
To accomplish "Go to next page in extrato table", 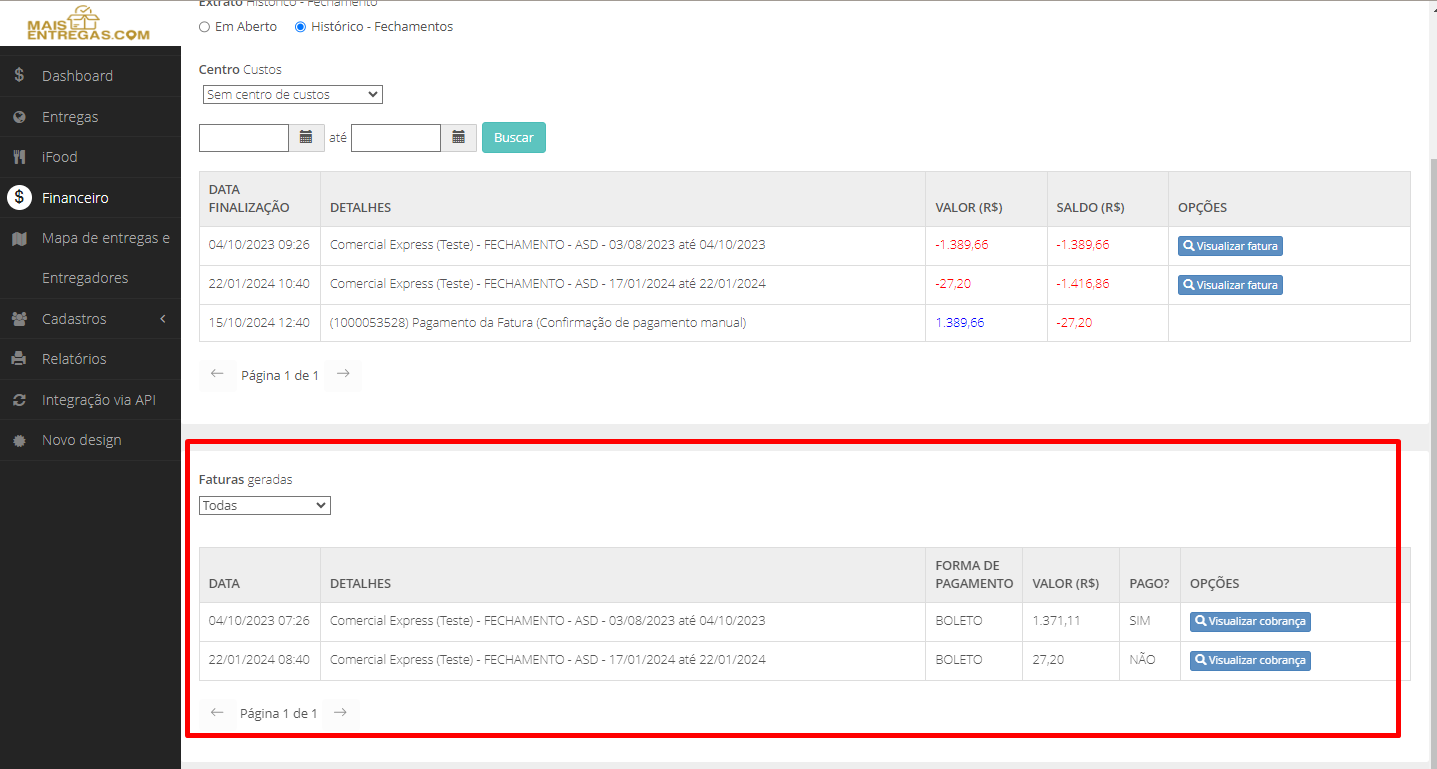I will [x=343, y=374].
